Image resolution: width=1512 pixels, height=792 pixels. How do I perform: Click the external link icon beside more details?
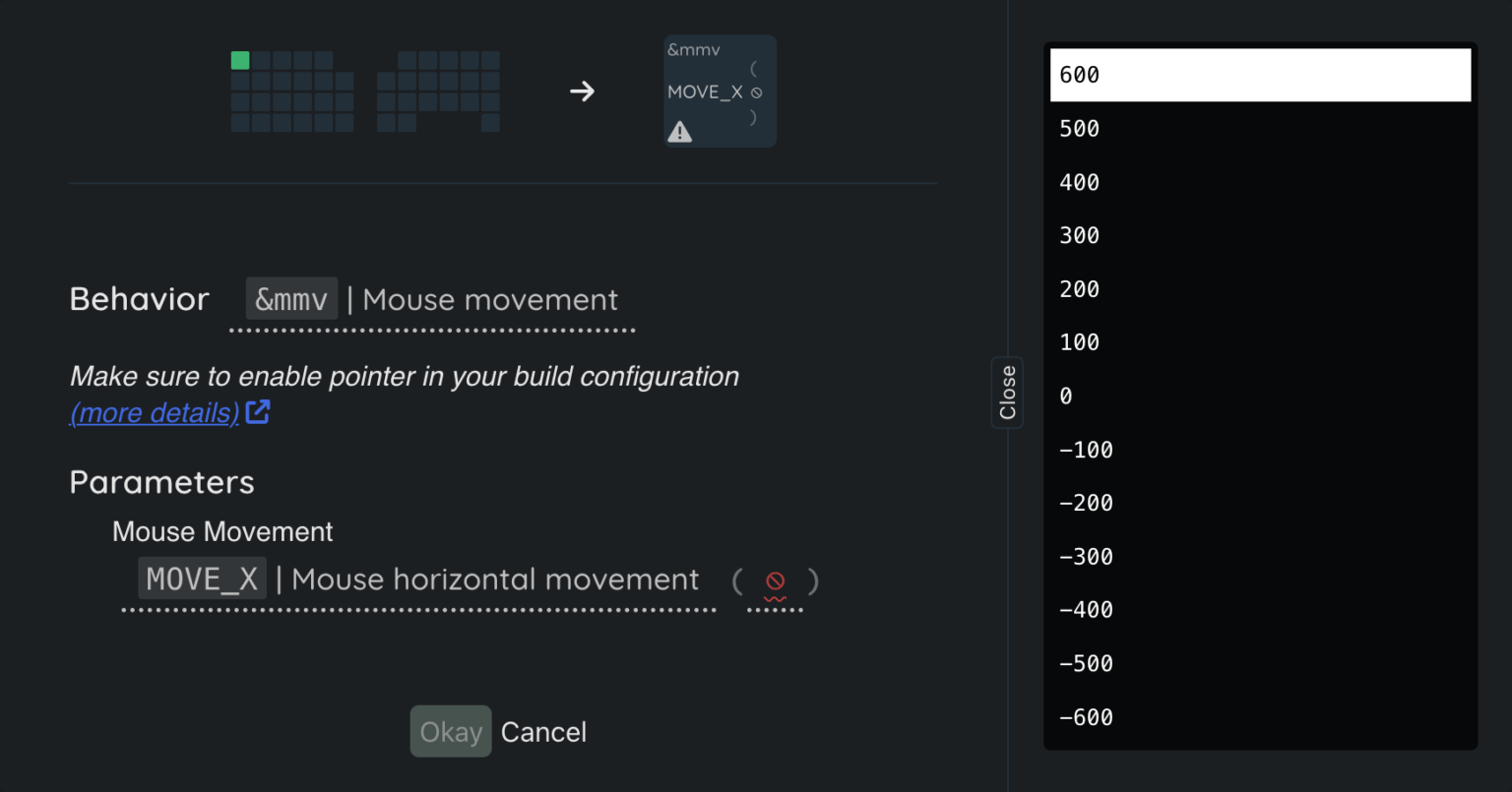point(258,412)
